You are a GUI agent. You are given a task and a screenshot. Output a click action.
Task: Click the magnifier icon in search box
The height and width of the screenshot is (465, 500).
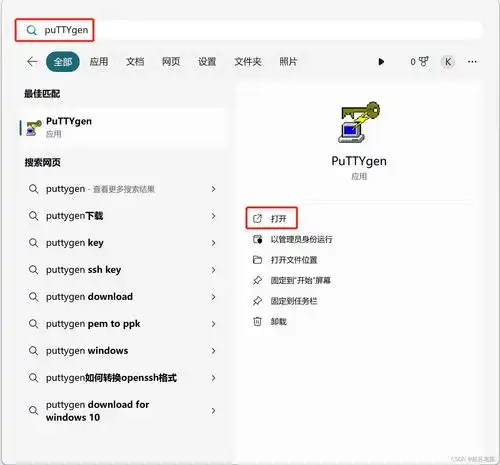(32, 30)
